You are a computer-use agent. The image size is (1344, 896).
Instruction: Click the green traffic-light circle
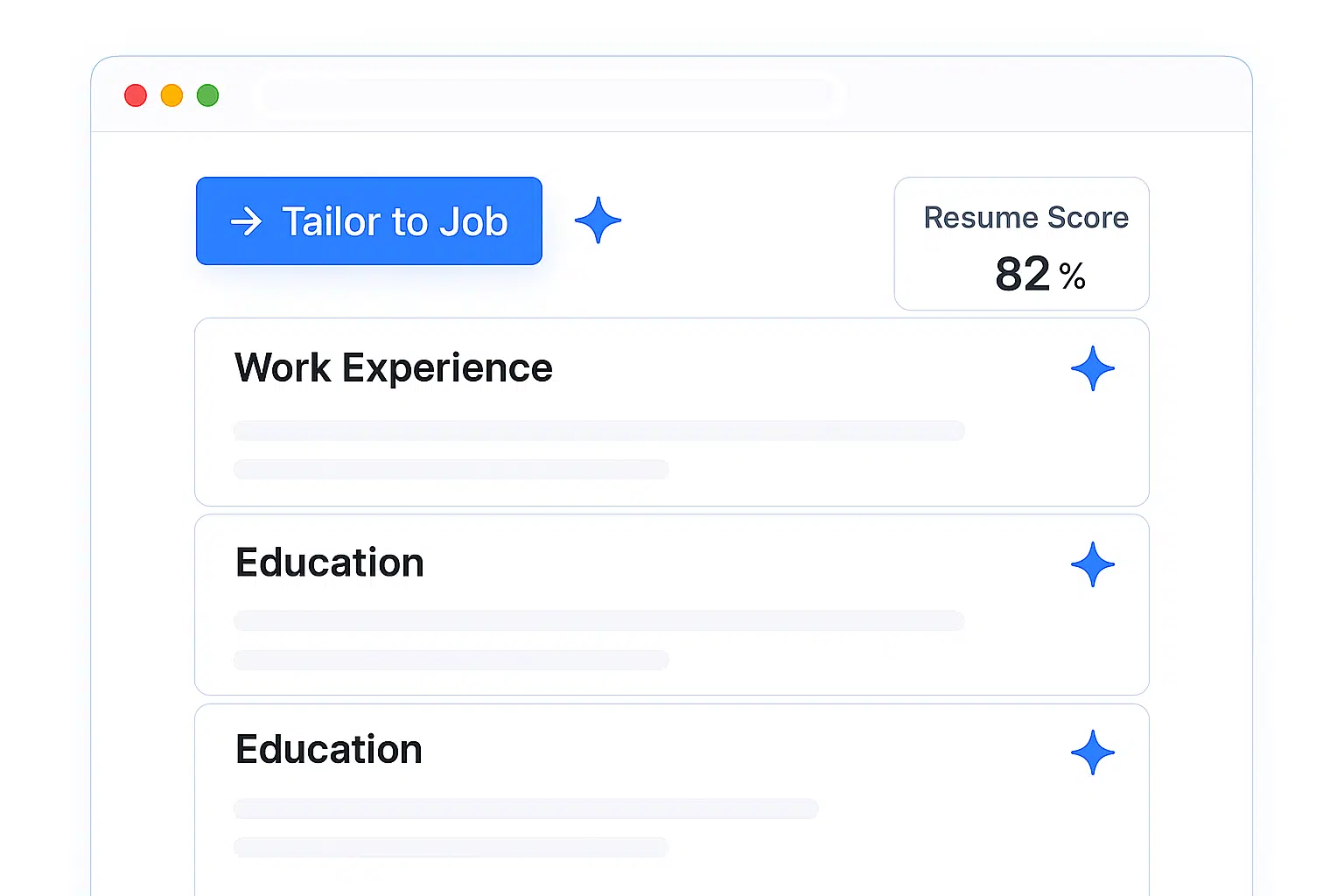tap(207, 94)
